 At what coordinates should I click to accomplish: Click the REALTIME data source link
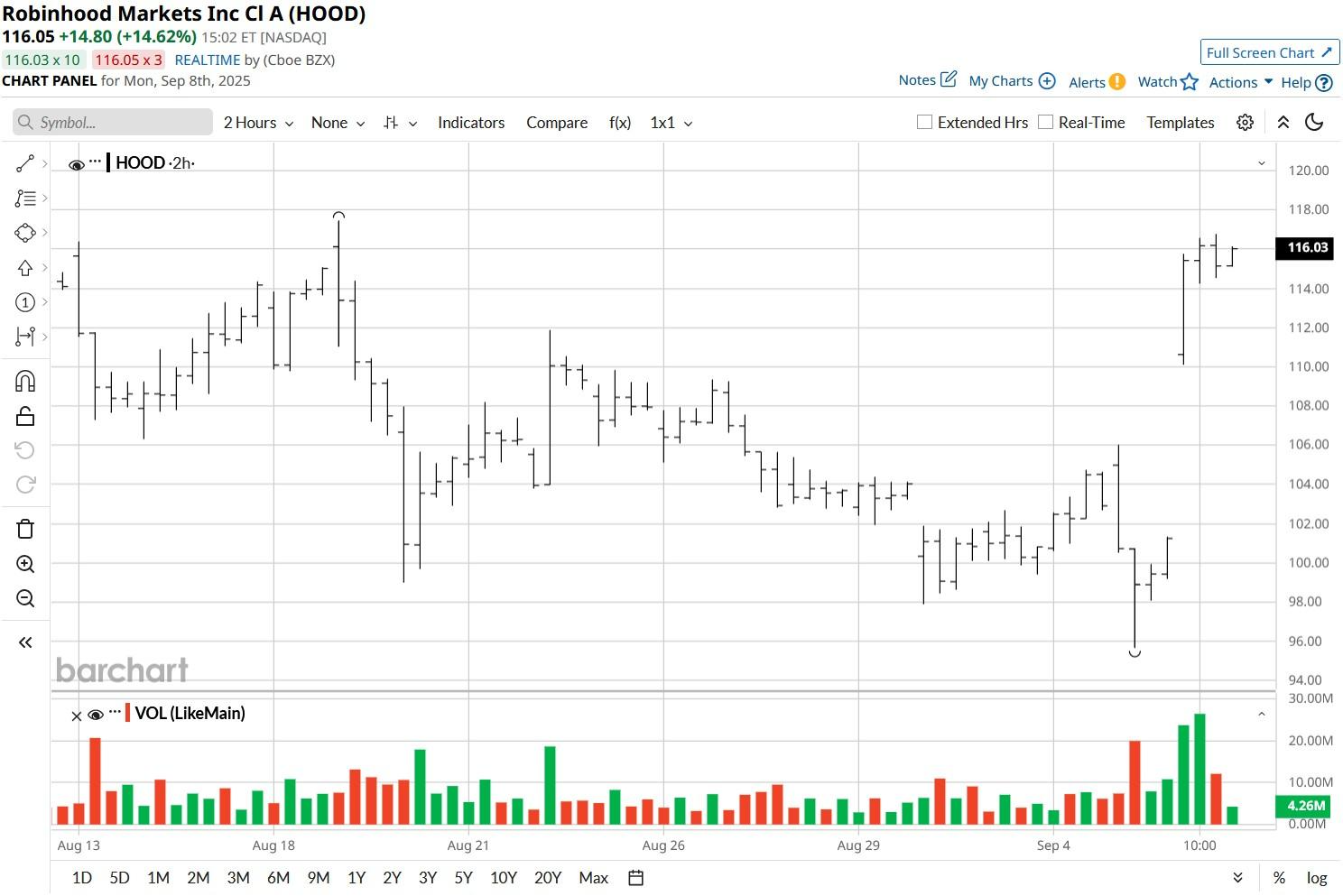click(x=208, y=60)
